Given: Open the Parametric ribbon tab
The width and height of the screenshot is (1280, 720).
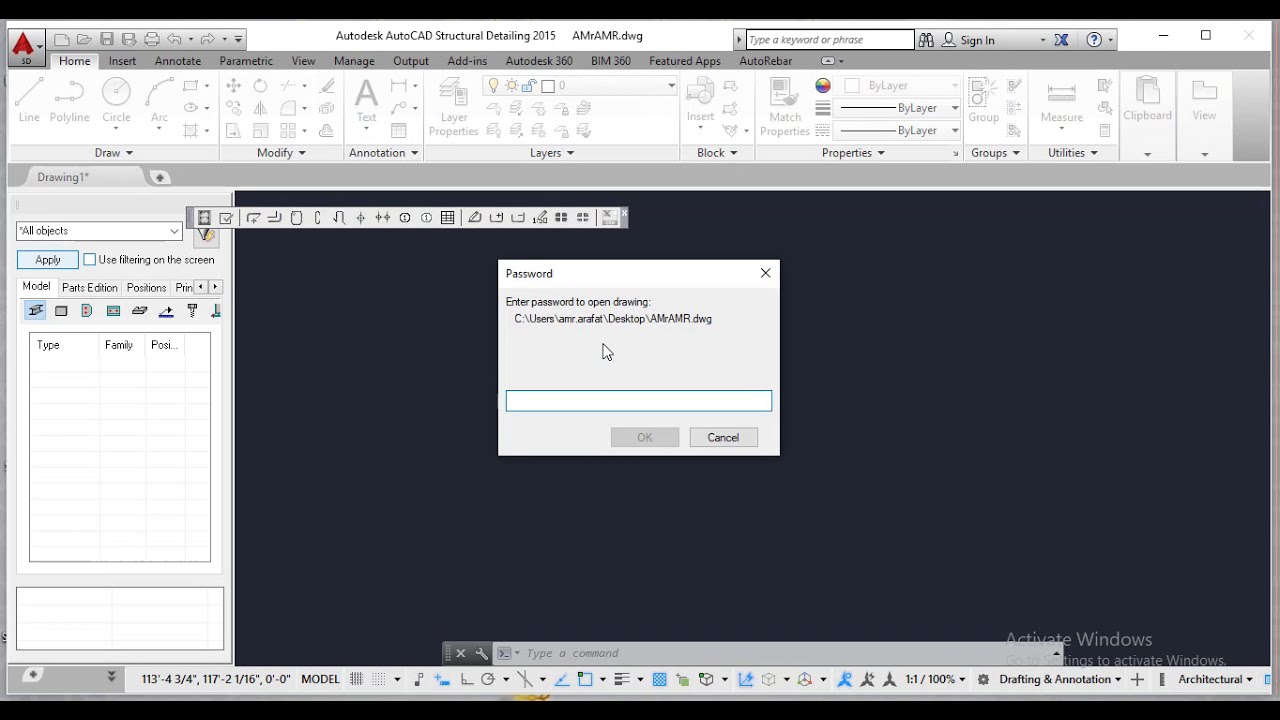Looking at the screenshot, I should (x=246, y=61).
